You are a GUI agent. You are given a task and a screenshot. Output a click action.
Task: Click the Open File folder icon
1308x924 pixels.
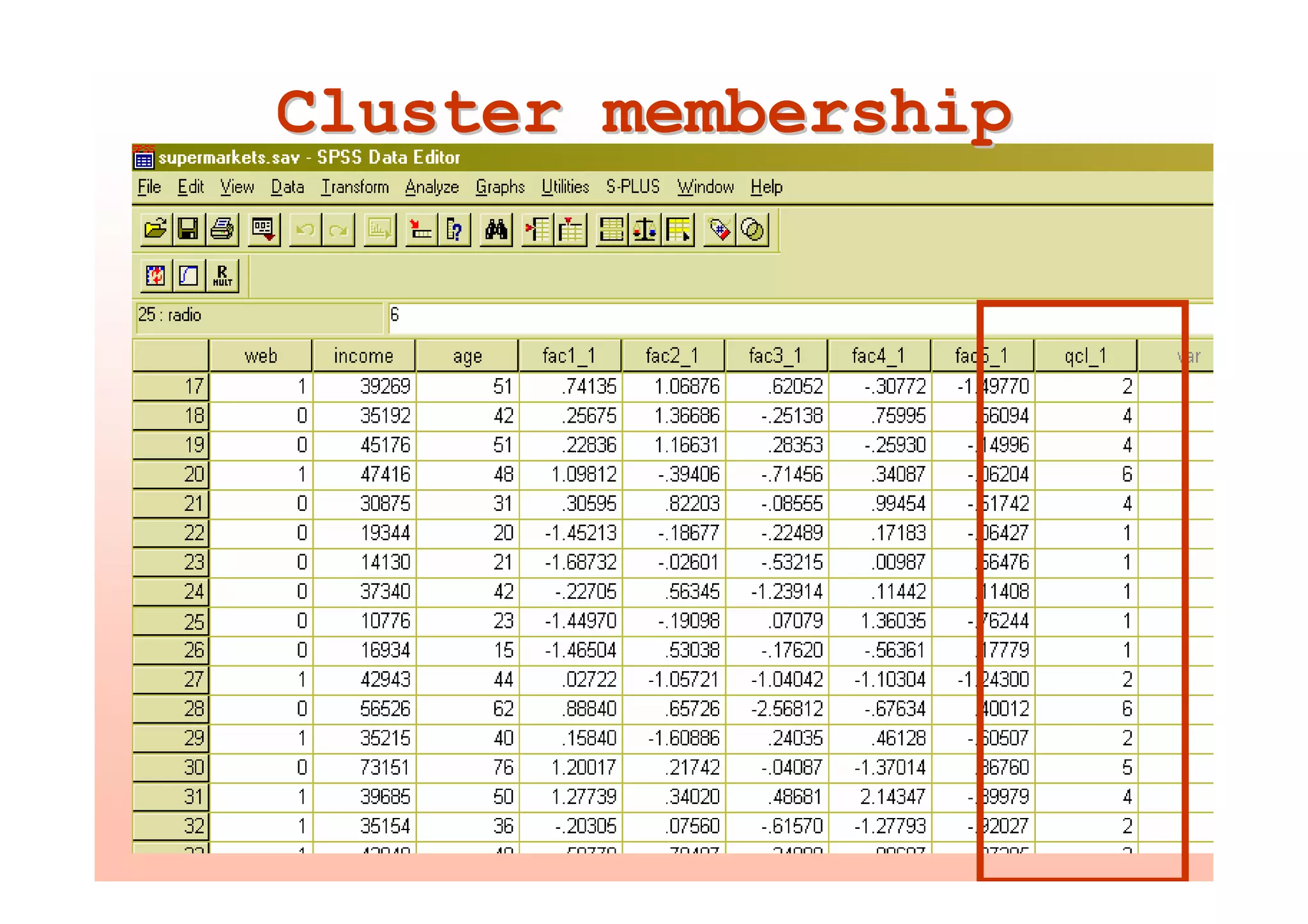tap(155, 229)
